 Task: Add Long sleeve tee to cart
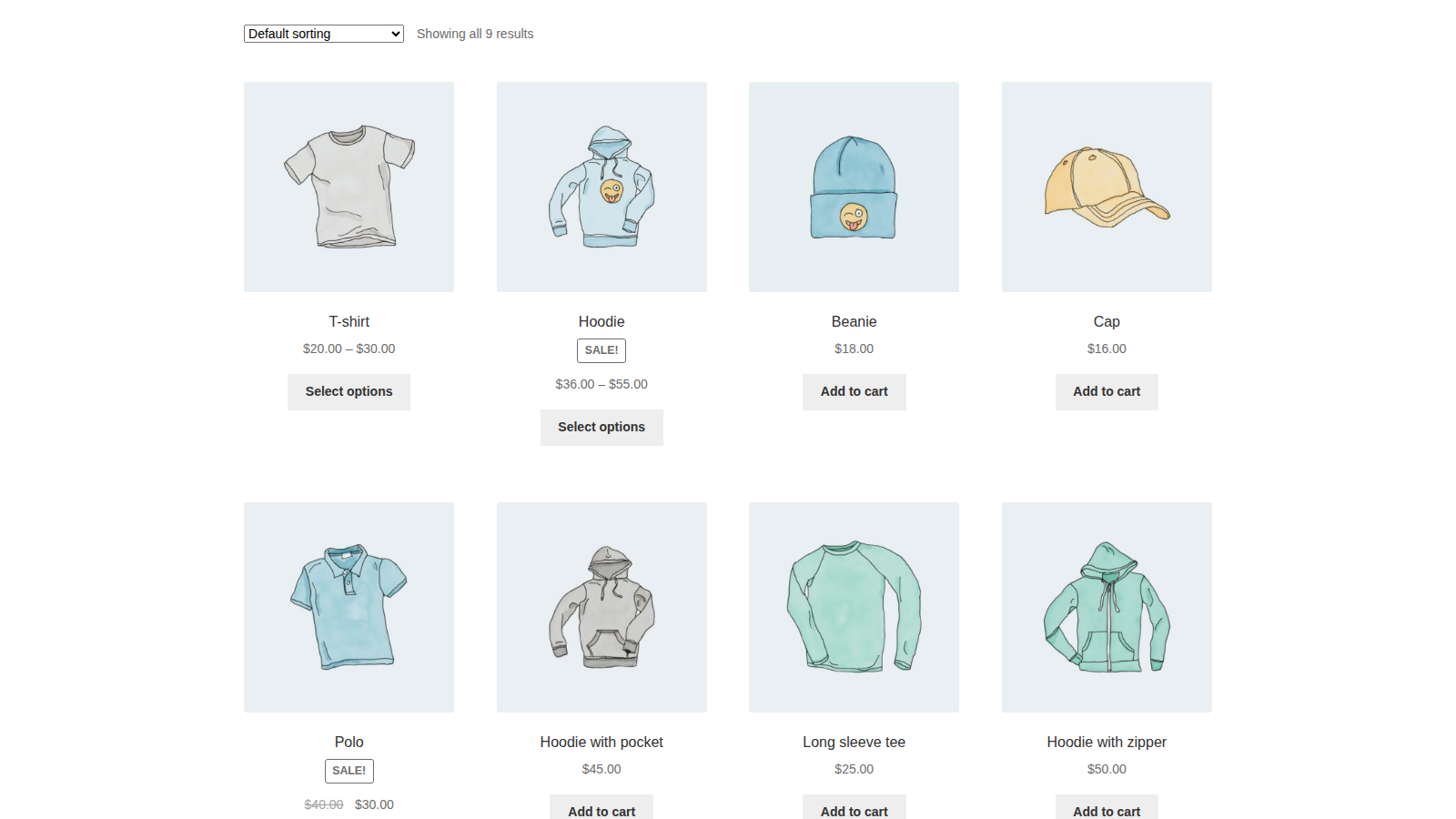854,808
